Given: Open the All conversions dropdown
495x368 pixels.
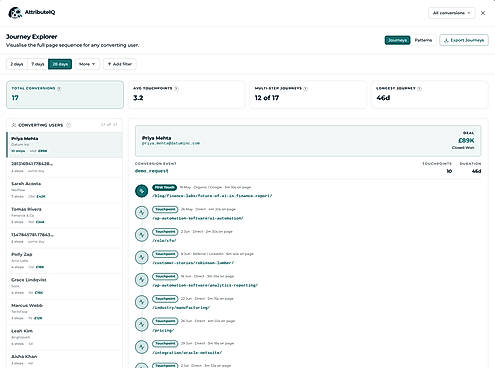Looking at the screenshot, I should point(451,13).
